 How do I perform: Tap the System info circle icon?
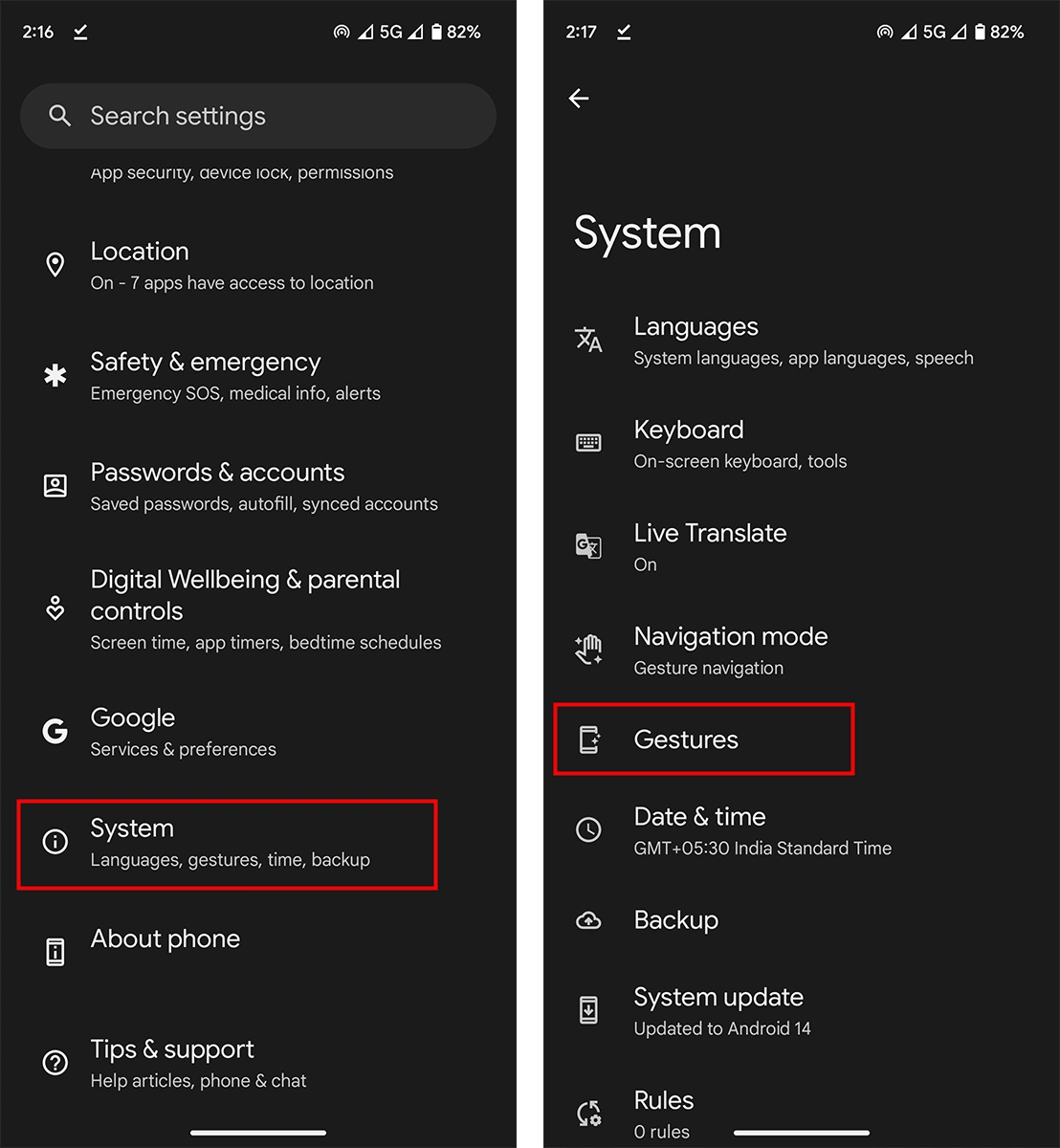(x=55, y=842)
